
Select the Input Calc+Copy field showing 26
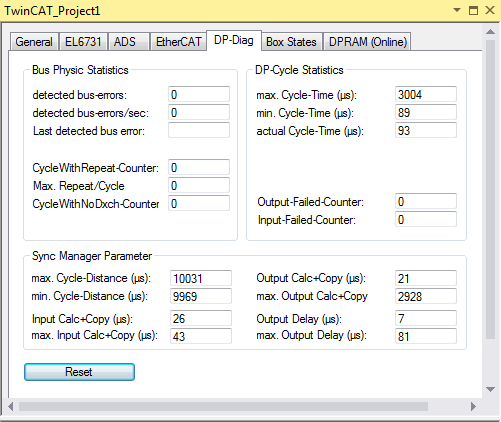[201, 318]
